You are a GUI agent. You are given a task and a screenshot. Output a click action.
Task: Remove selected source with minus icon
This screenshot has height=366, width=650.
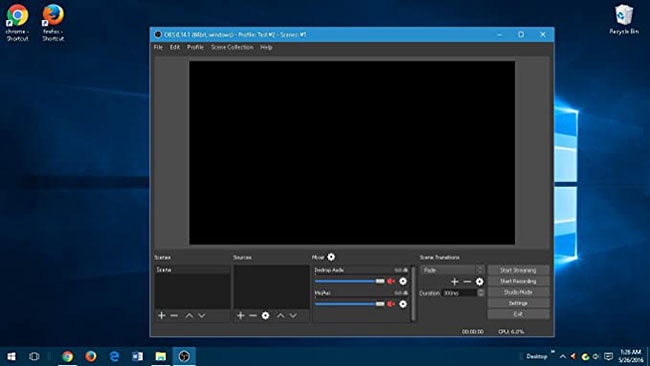253,315
